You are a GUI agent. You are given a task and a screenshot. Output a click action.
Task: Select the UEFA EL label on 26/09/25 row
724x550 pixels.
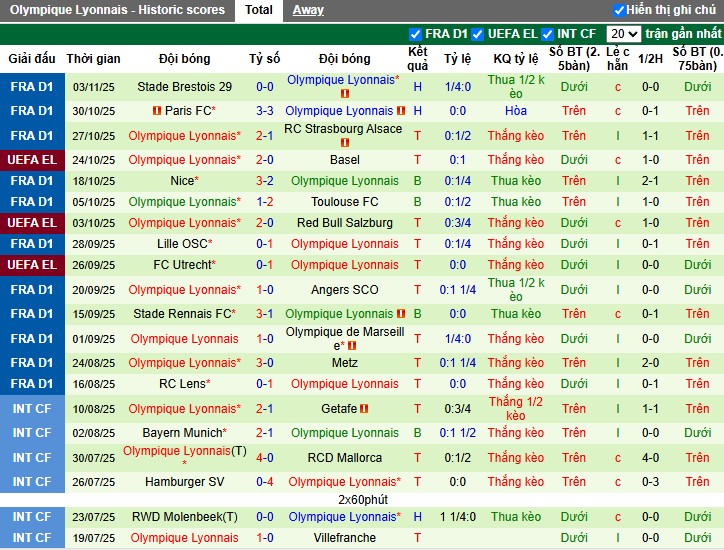[32, 265]
